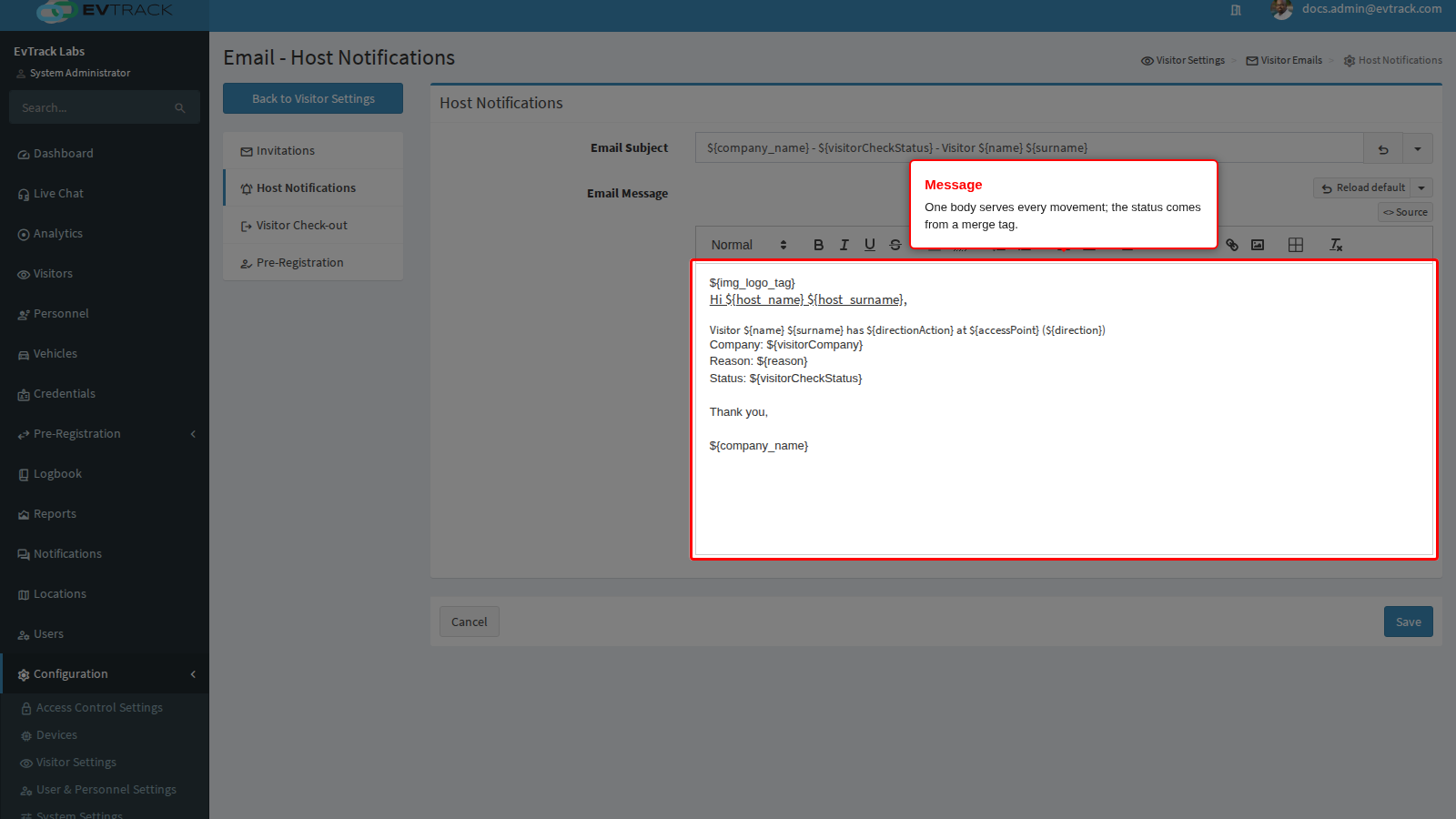Open Visitors in the sidebar

[105, 274]
